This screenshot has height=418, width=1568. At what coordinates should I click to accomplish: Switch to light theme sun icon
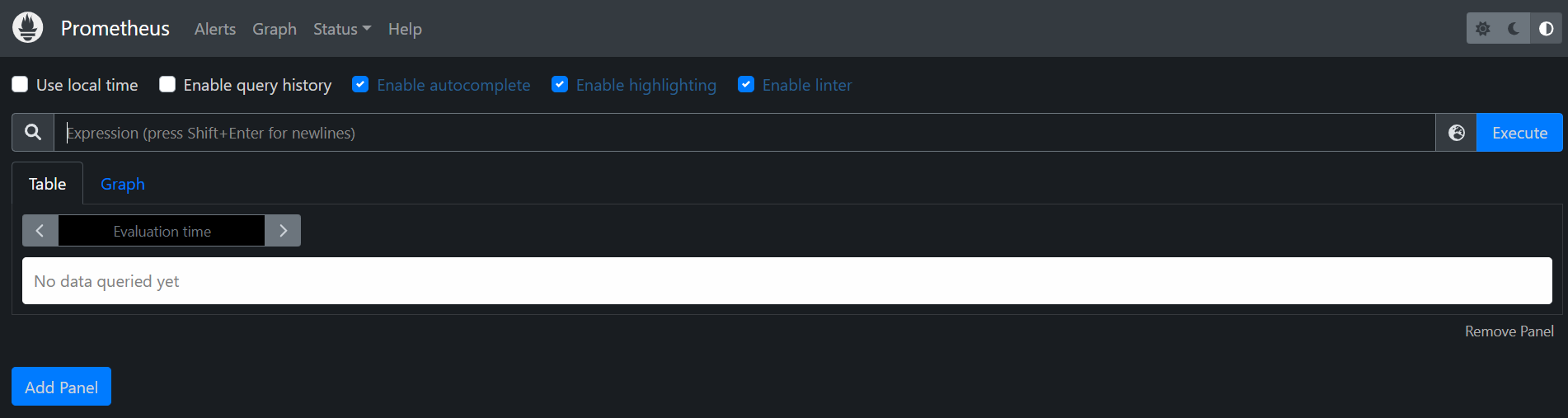[1482, 29]
